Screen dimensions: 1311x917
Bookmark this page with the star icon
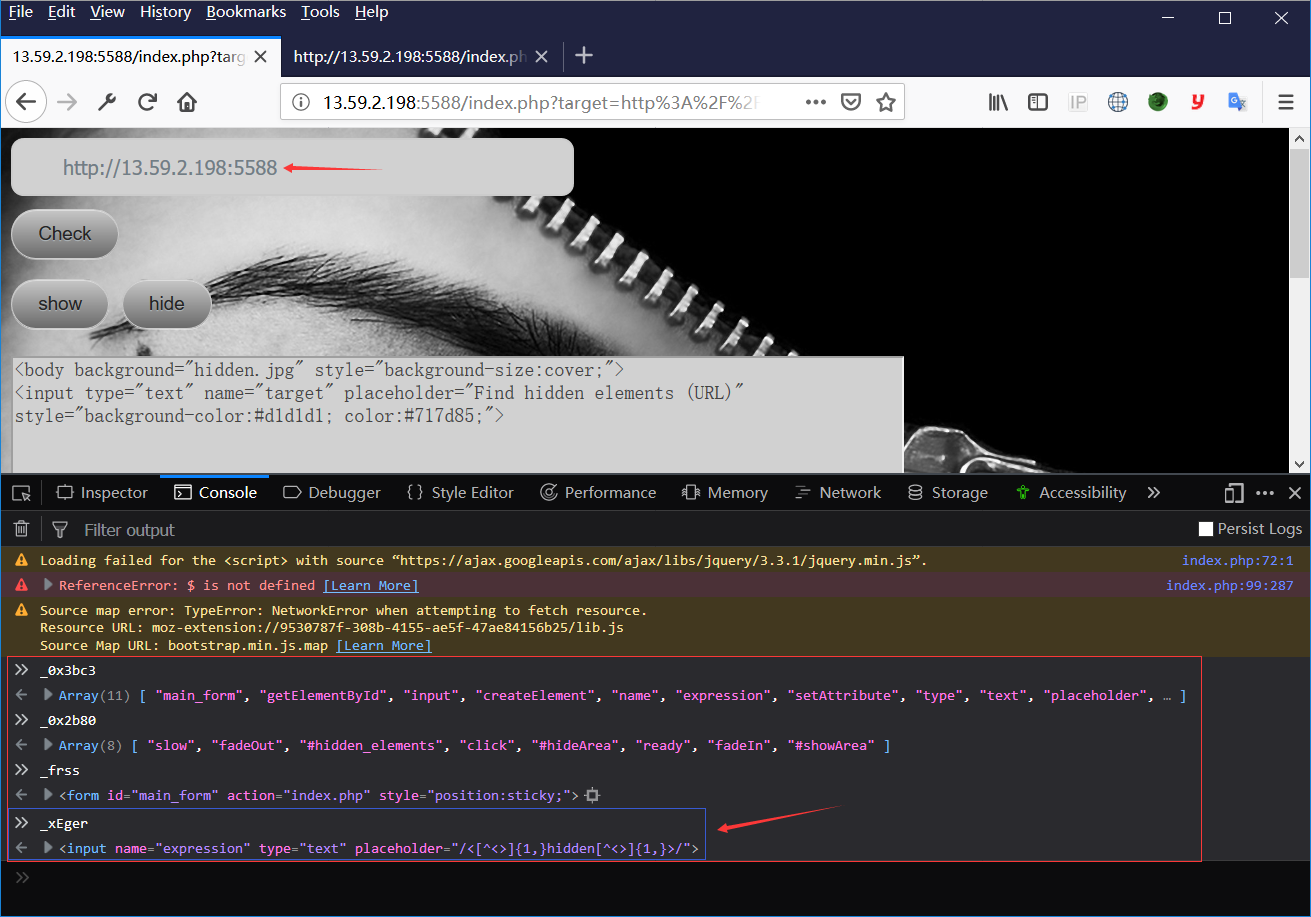pos(885,102)
